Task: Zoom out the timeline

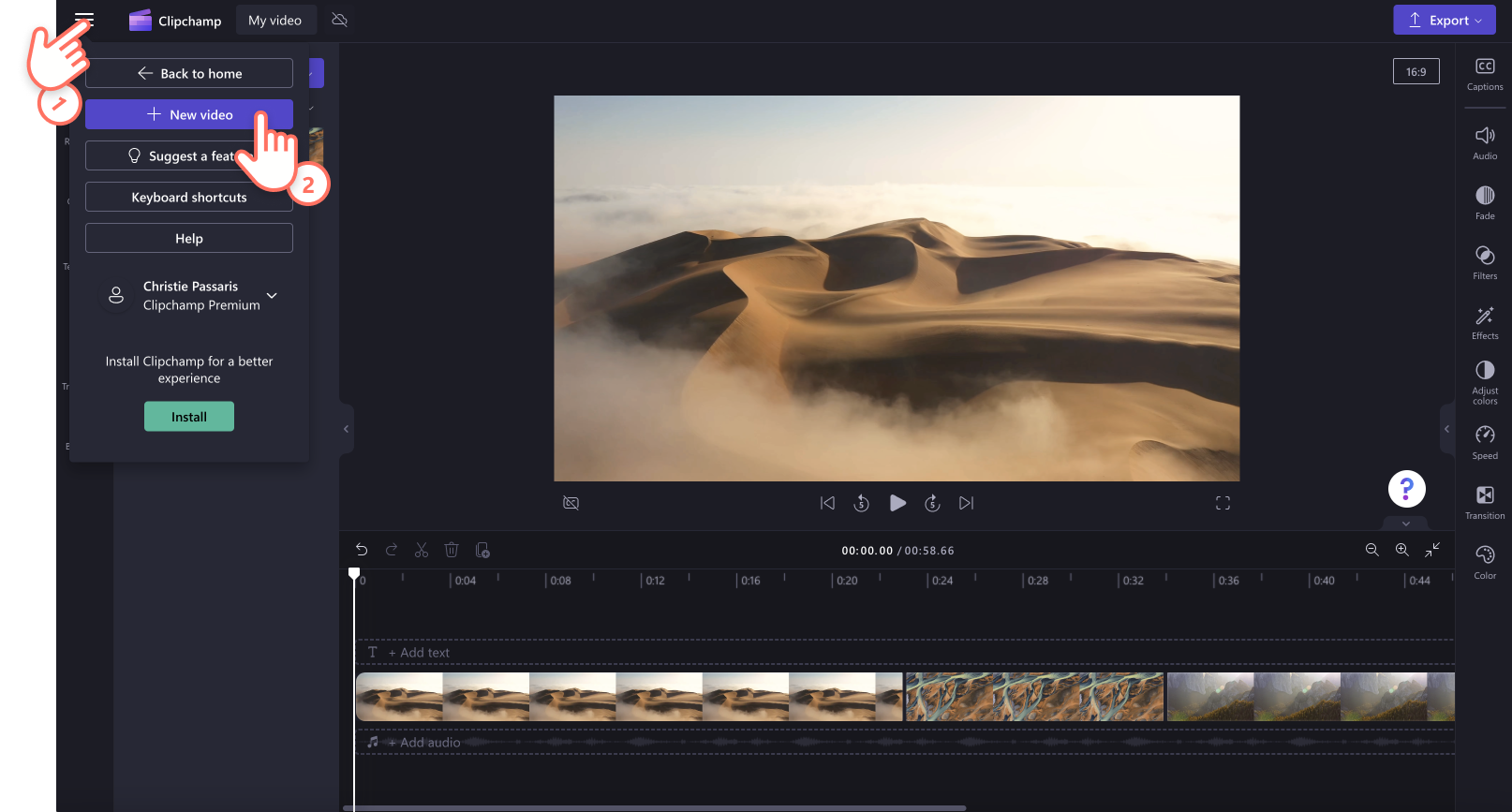Action: coord(1372,550)
